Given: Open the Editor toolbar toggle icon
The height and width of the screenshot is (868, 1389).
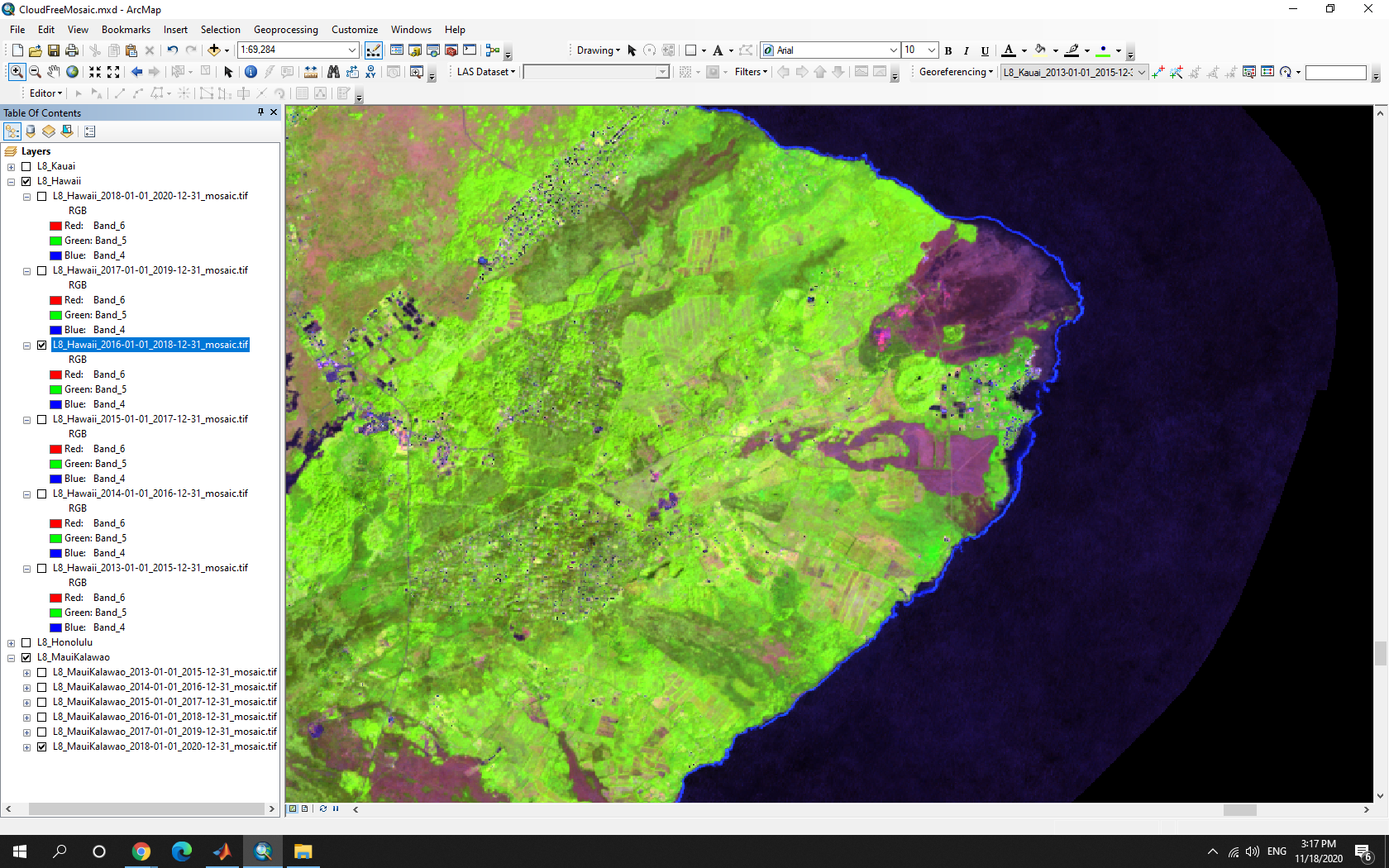Looking at the screenshot, I should click(374, 50).
